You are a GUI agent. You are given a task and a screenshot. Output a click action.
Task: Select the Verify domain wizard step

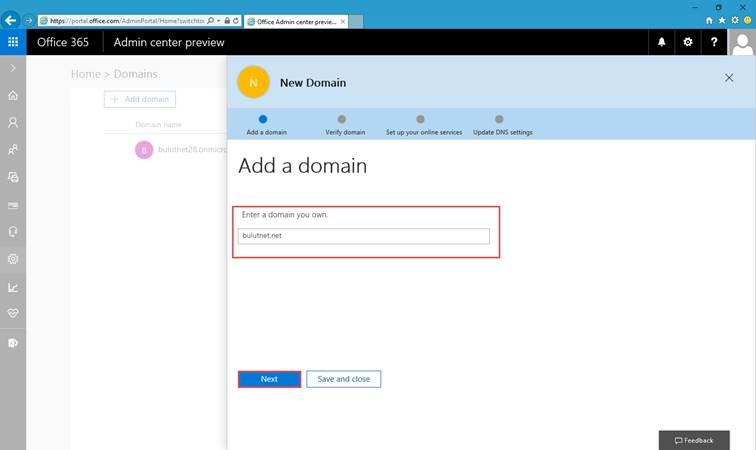point(345,124)
